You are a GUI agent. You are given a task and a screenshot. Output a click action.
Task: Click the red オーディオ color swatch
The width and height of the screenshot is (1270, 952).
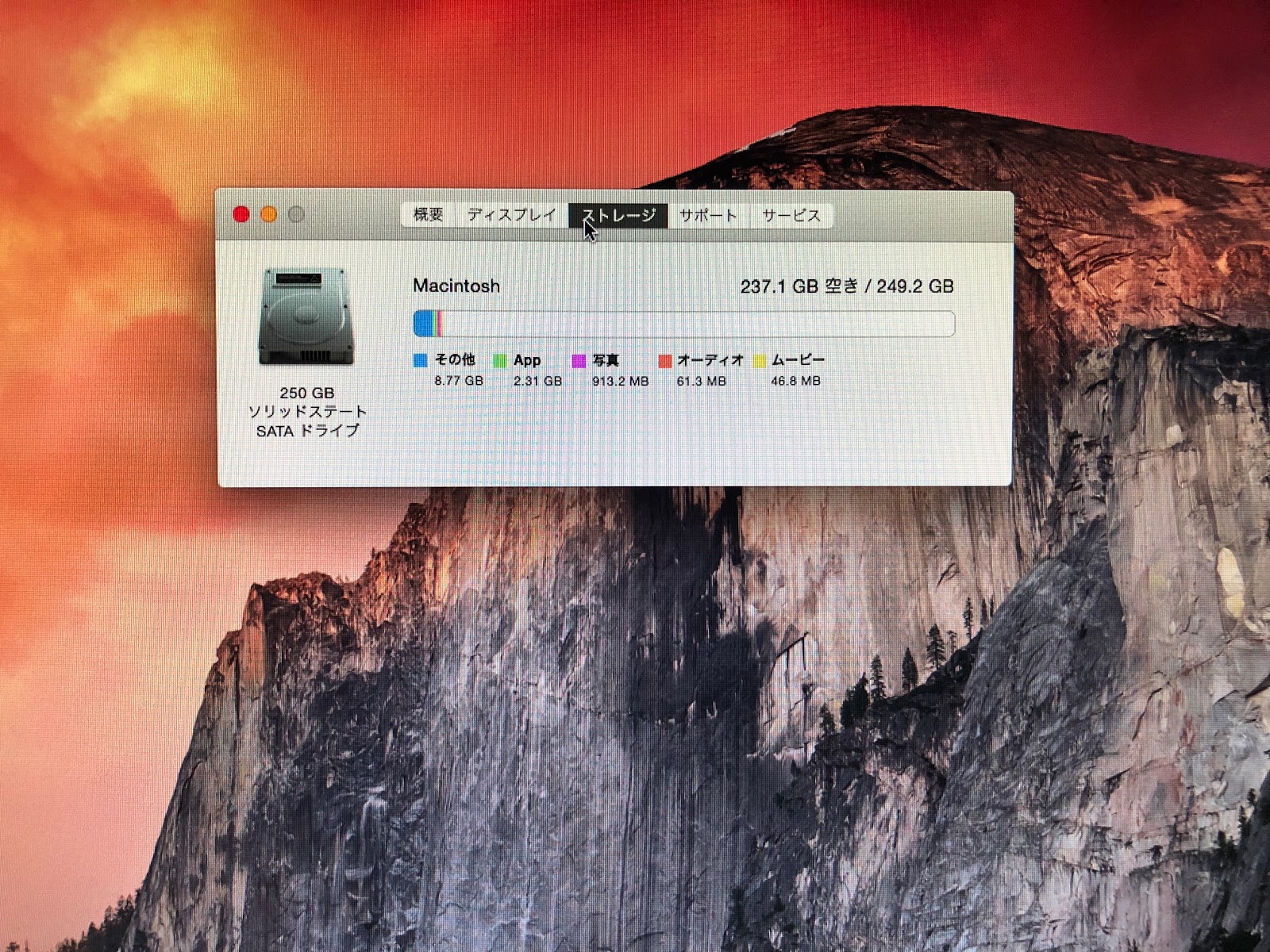click(x=664, y=361)
